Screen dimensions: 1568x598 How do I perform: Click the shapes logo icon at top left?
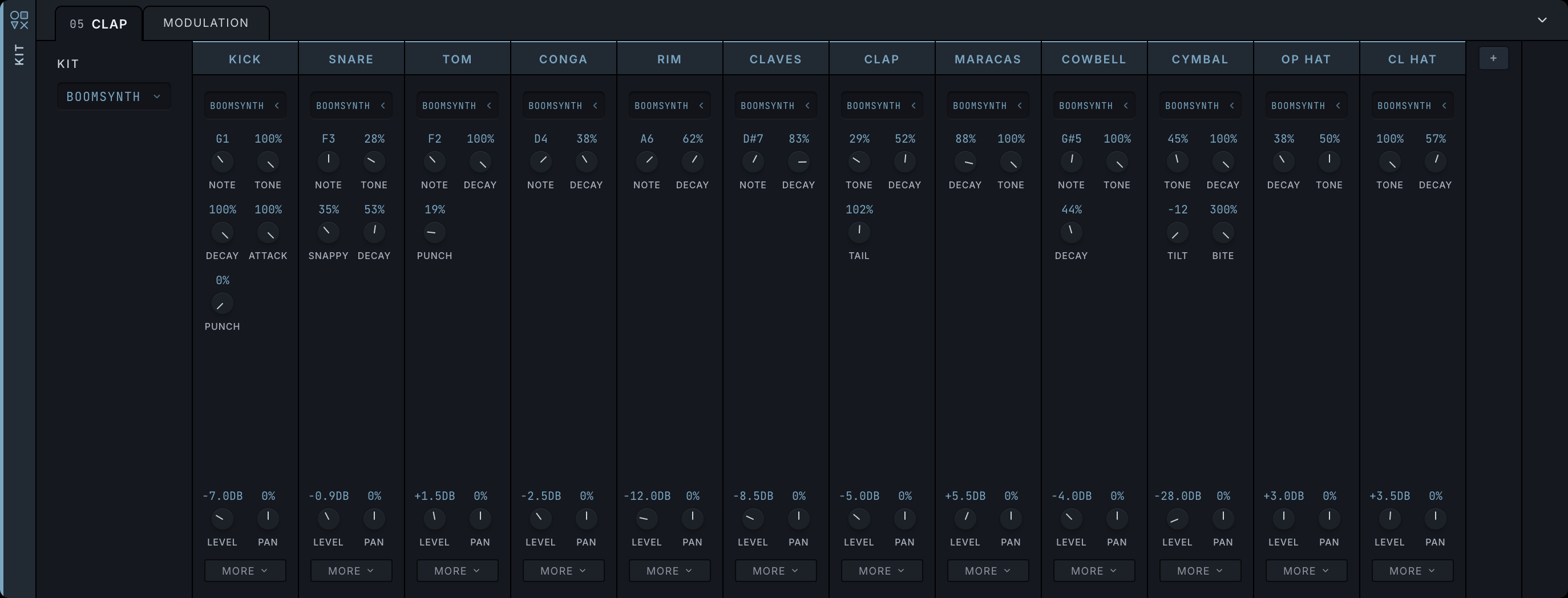[x=19, y=20]
